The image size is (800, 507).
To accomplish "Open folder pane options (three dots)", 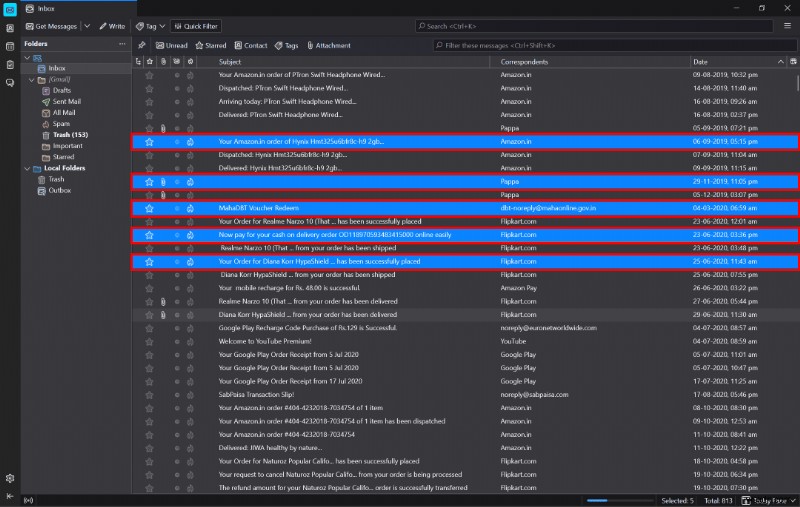I will (122, 44).
